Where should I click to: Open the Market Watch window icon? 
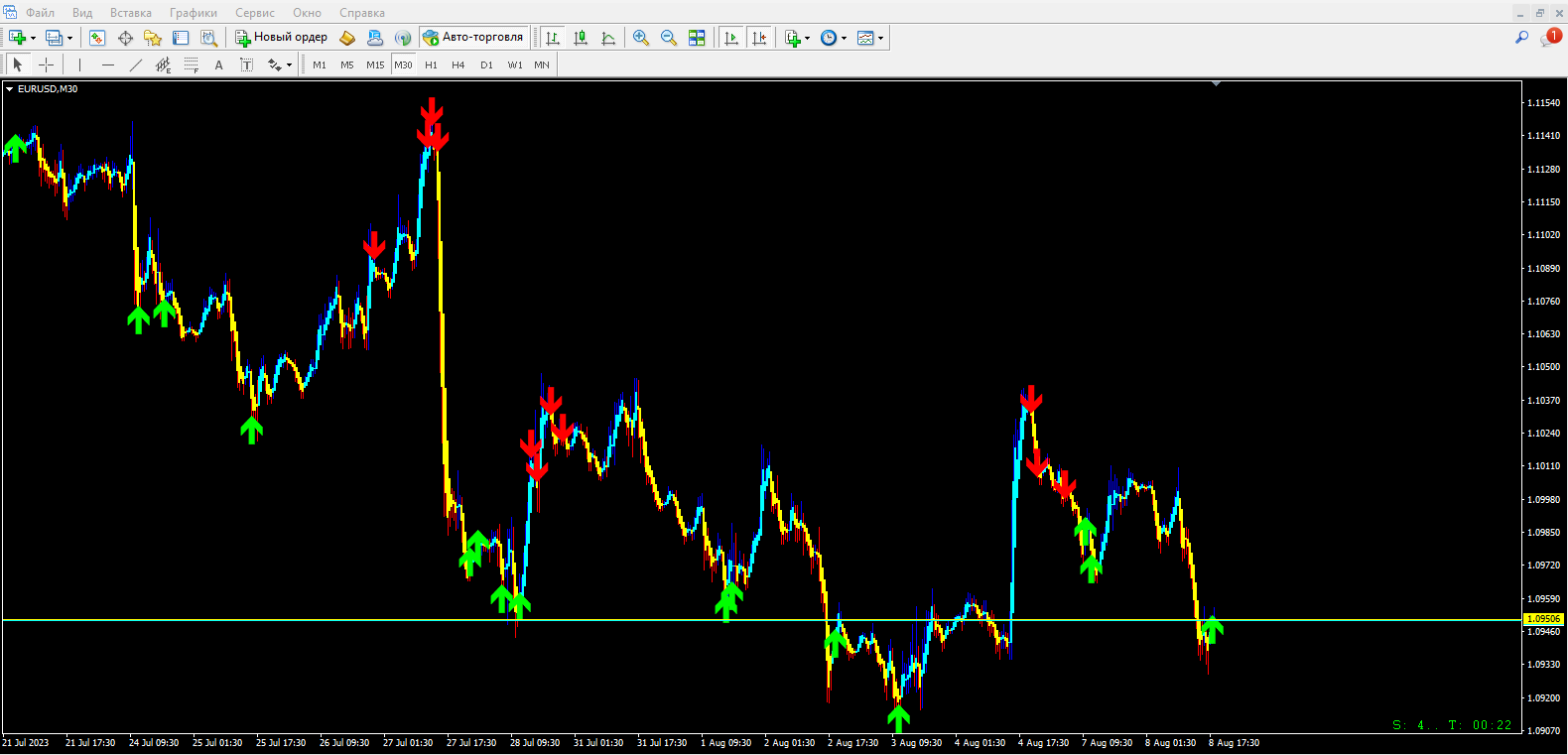pyautogui.click(x=97, y=38)
